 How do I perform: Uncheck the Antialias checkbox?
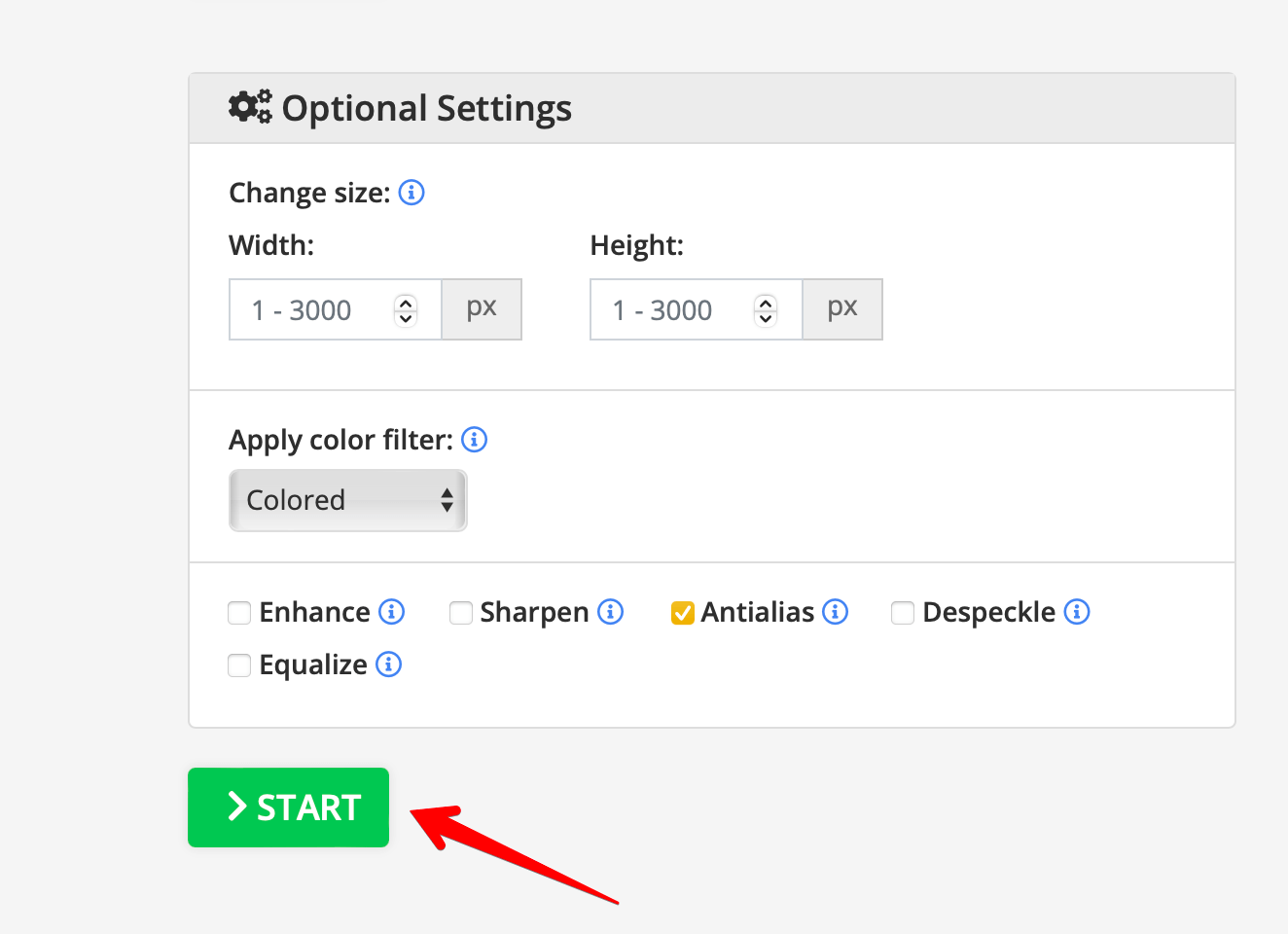(x=683, y=613)
